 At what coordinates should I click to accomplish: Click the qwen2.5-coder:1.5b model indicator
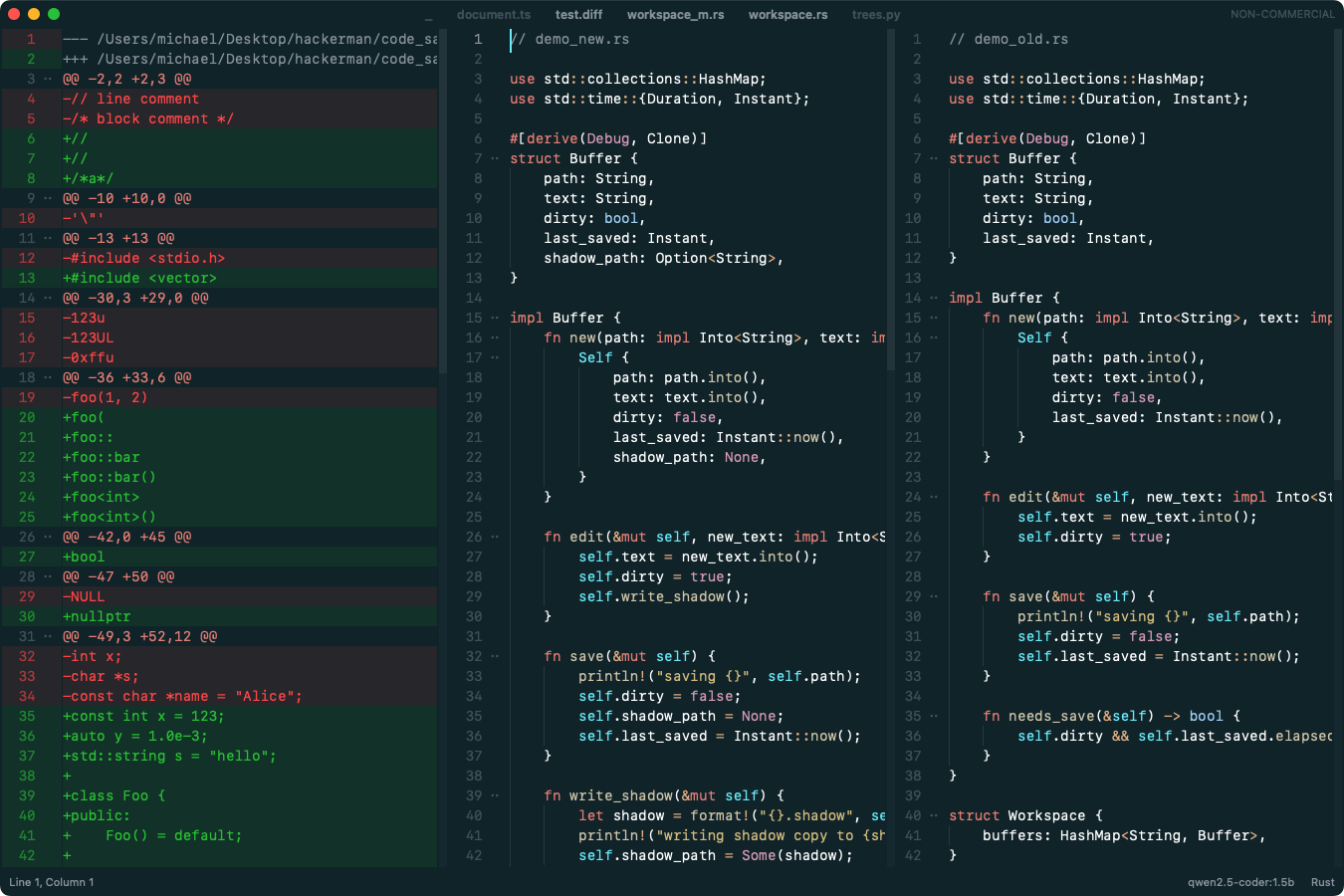tap(1240, 882)
